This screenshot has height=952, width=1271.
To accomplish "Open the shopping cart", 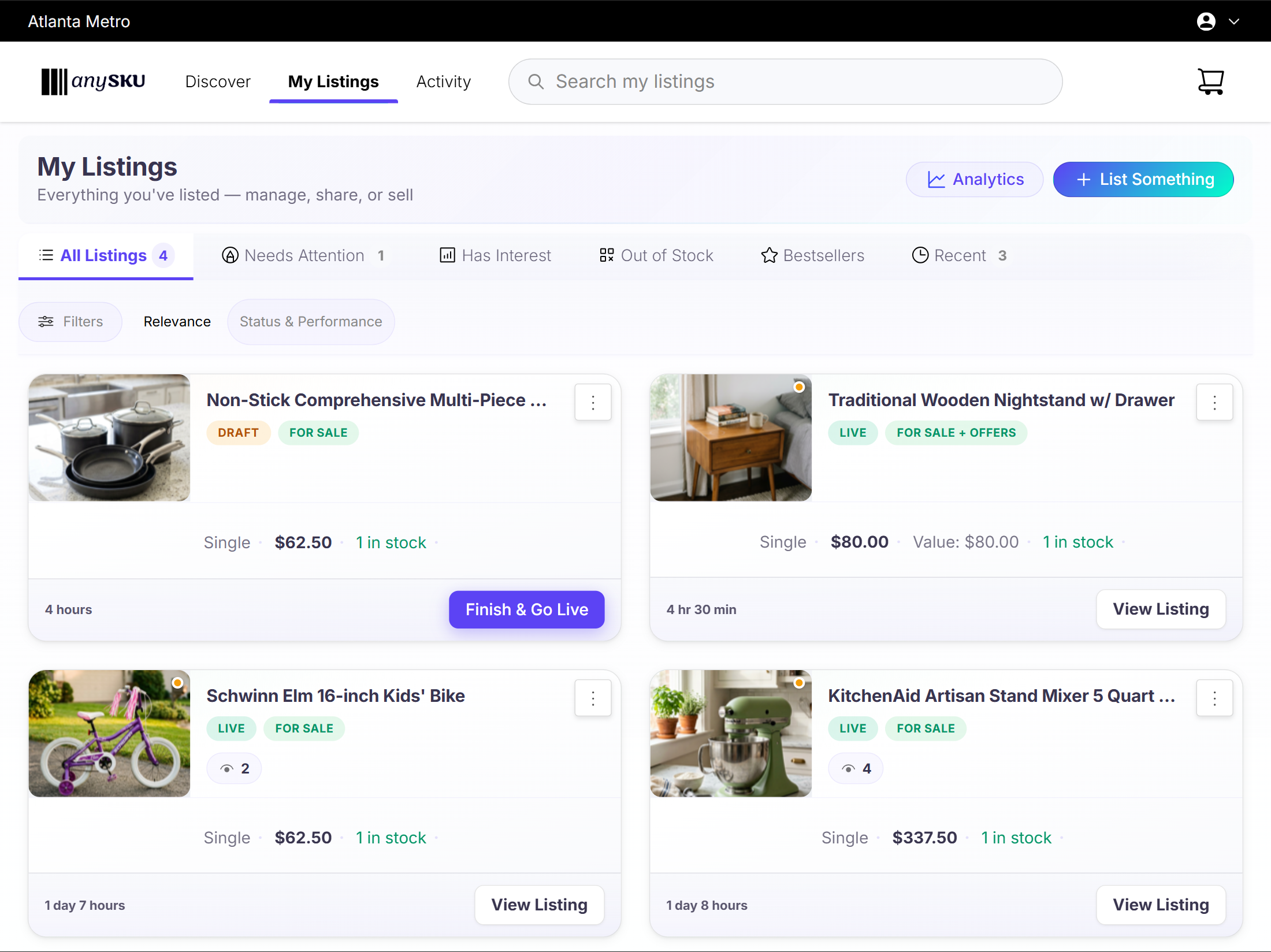I will pyautogui.click(x=1211, y=81).
